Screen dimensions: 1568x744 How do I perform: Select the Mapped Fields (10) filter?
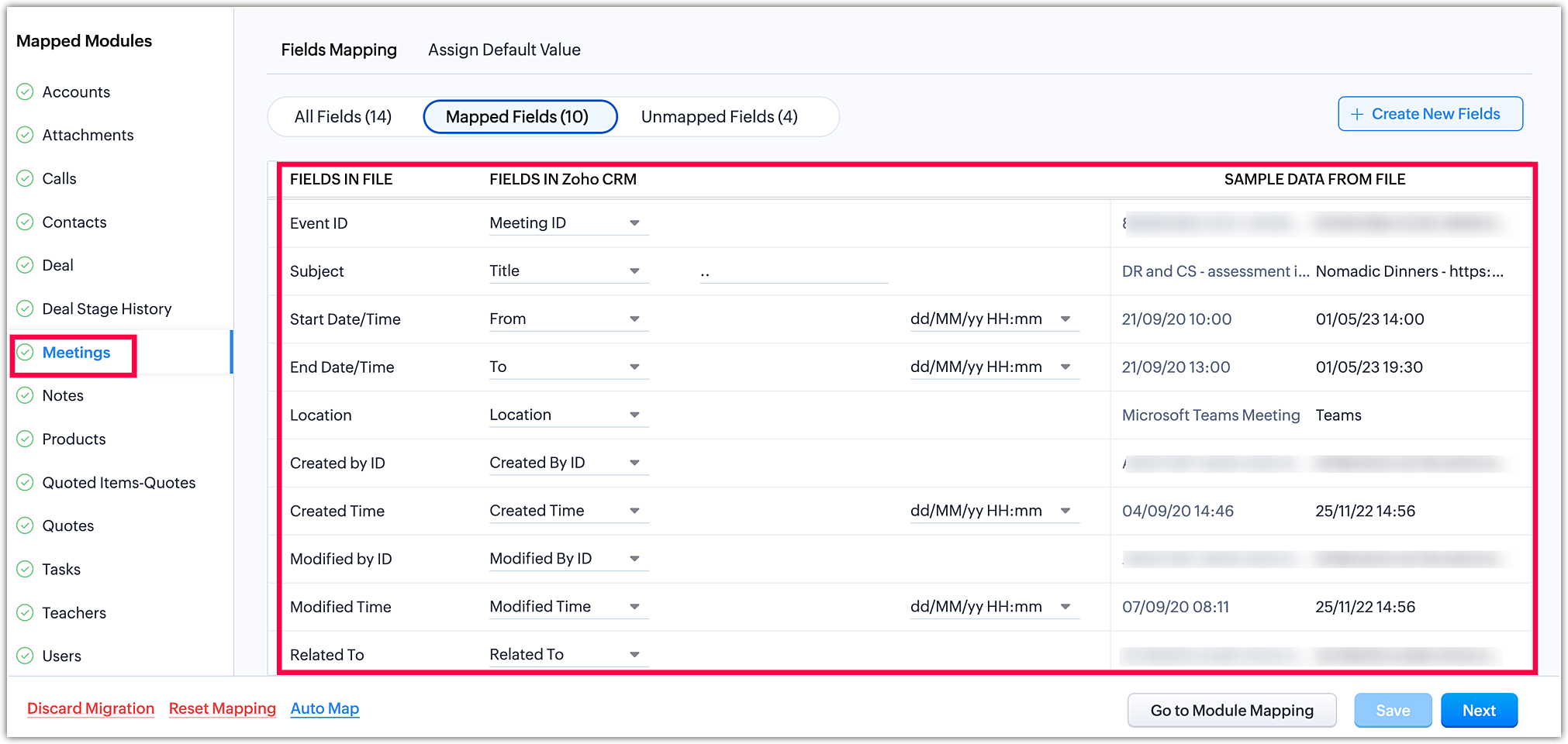[x=517, y=117]
